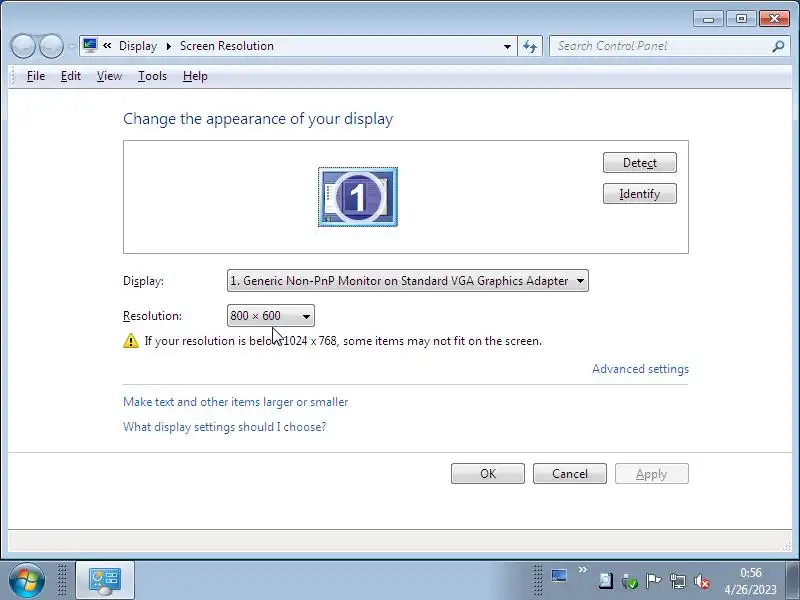Screen dimensions: 800x600
Task: Close the Screen Resolution window
Action: pos(774,19)
